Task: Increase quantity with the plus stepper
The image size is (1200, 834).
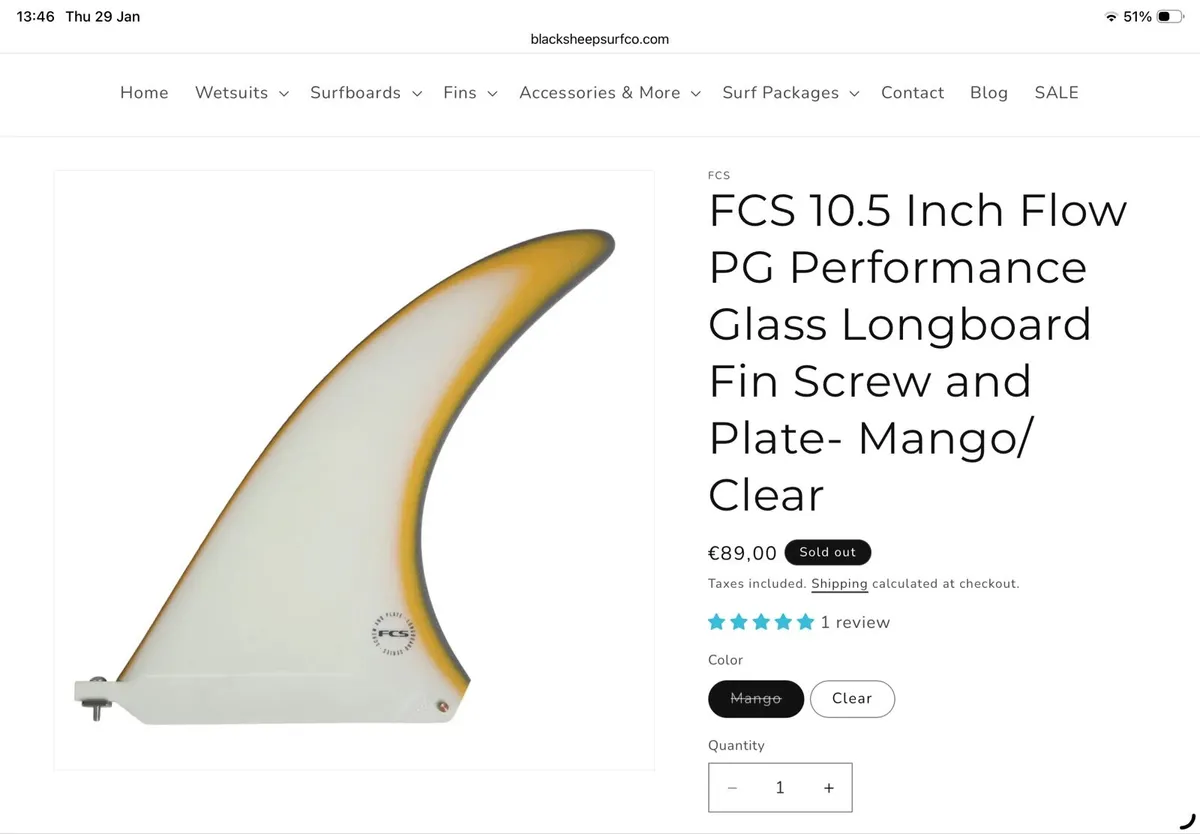Action: [828, 787]
